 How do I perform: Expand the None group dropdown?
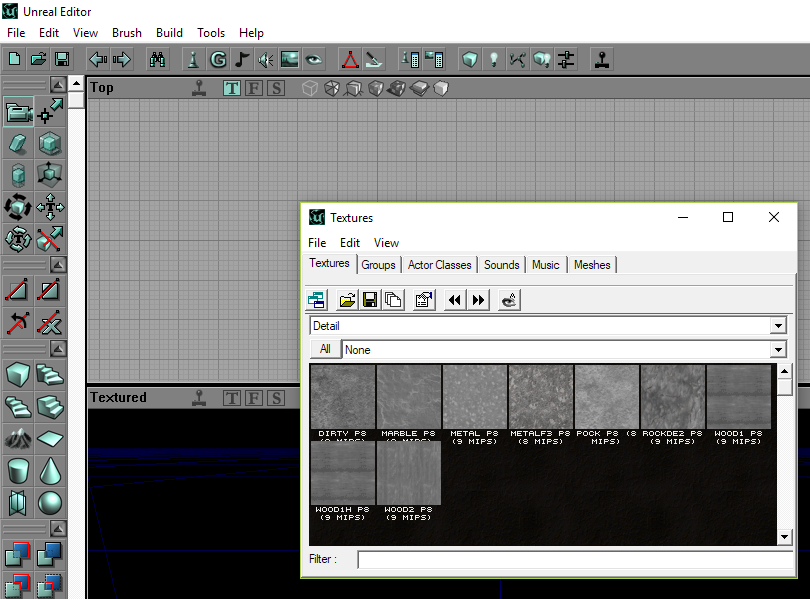(x=778, y=350)
